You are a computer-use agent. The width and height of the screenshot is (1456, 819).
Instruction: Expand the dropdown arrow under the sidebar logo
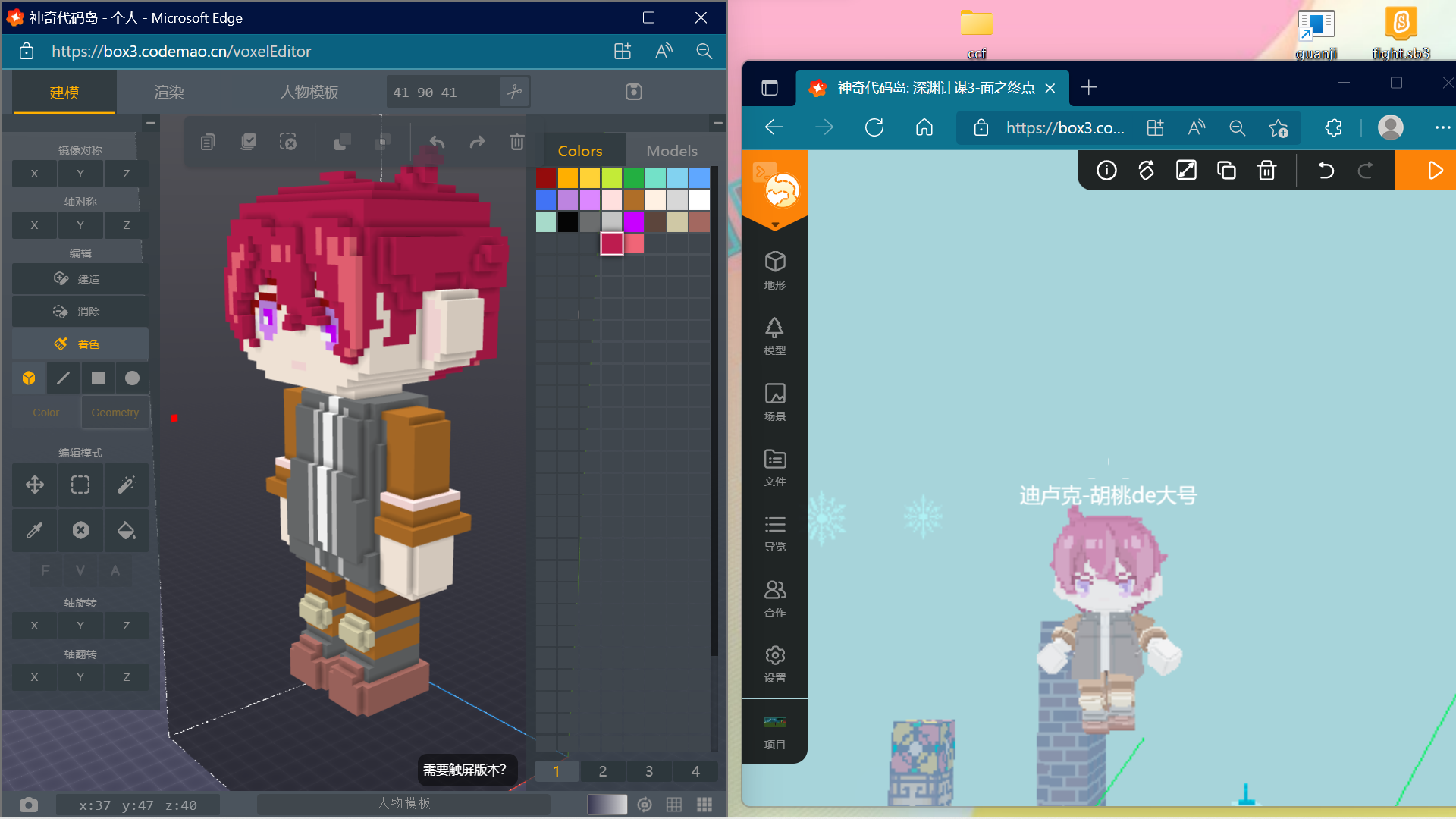pos(775,225)
